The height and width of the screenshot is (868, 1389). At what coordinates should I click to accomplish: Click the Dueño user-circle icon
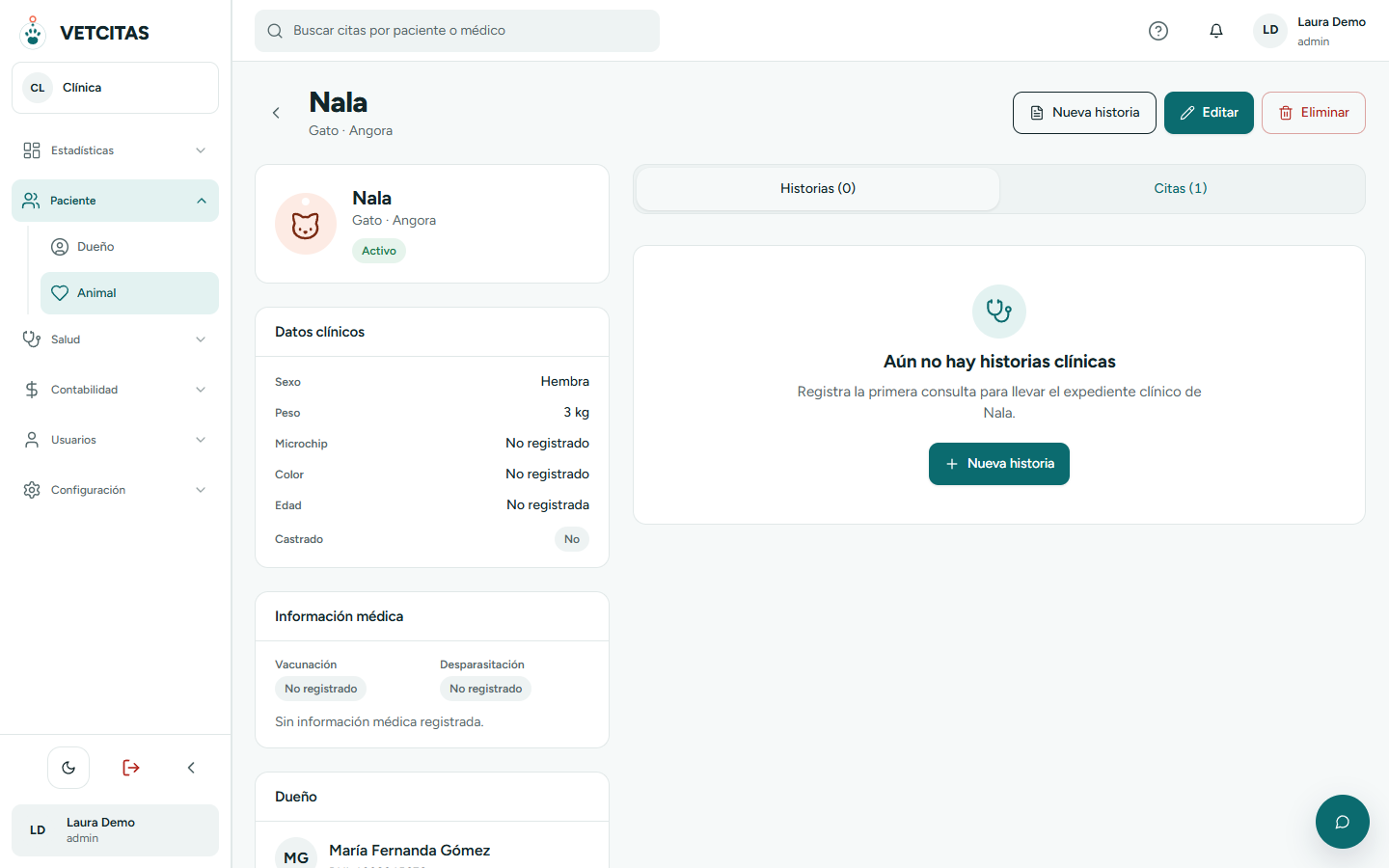click(x=60, y=247)
